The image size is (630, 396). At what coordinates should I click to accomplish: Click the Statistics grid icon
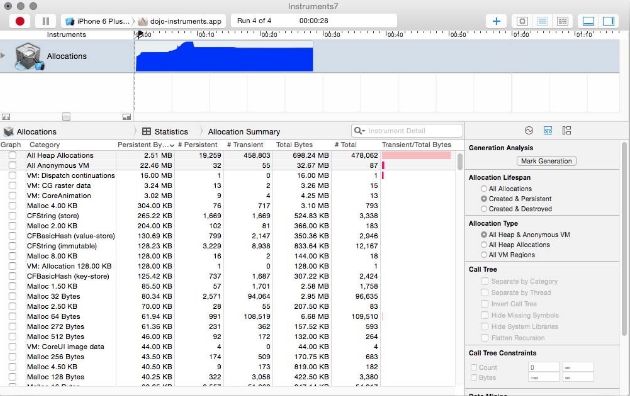147,131
